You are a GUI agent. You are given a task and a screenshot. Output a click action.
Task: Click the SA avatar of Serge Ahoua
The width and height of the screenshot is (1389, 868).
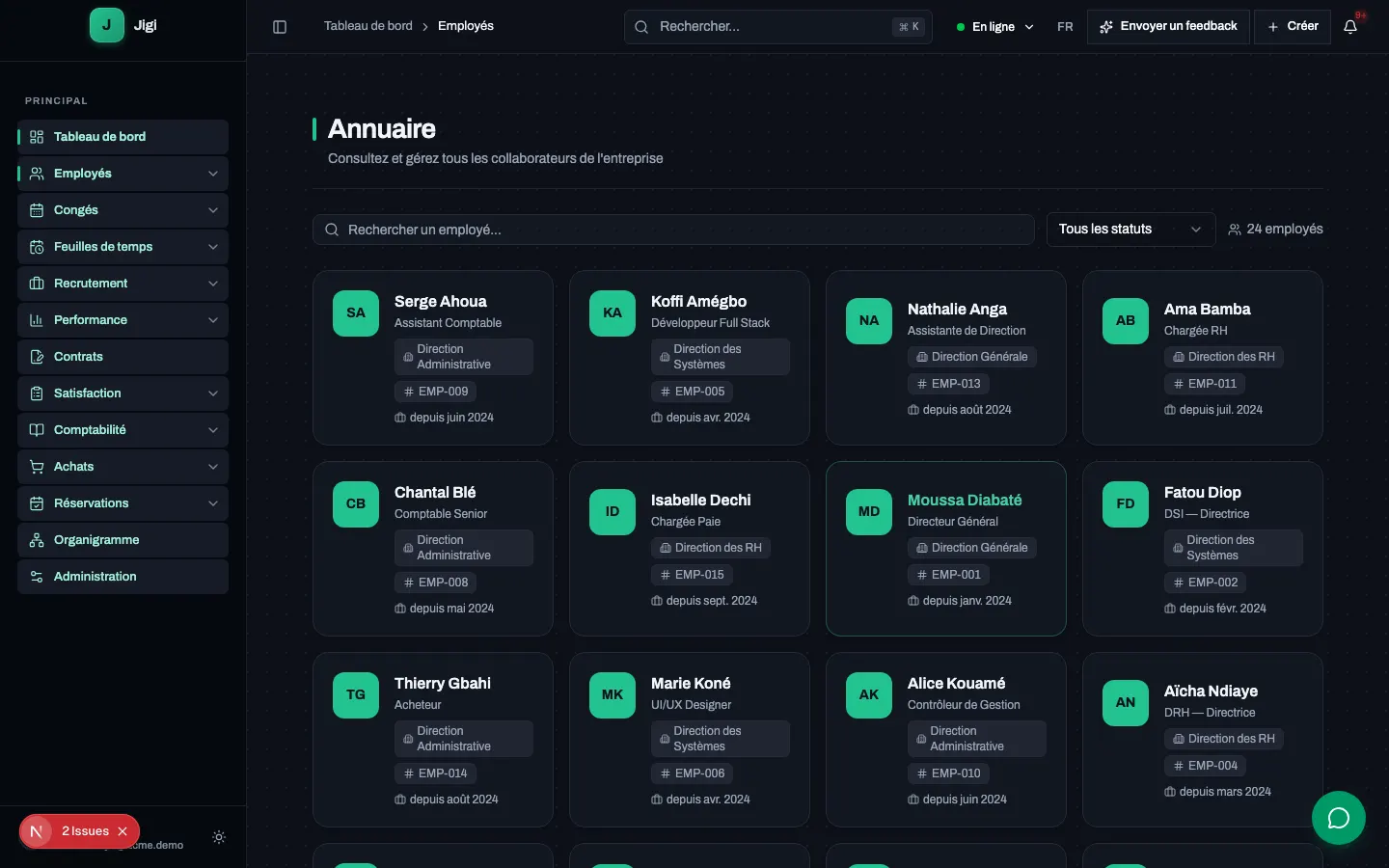point(356,313)
